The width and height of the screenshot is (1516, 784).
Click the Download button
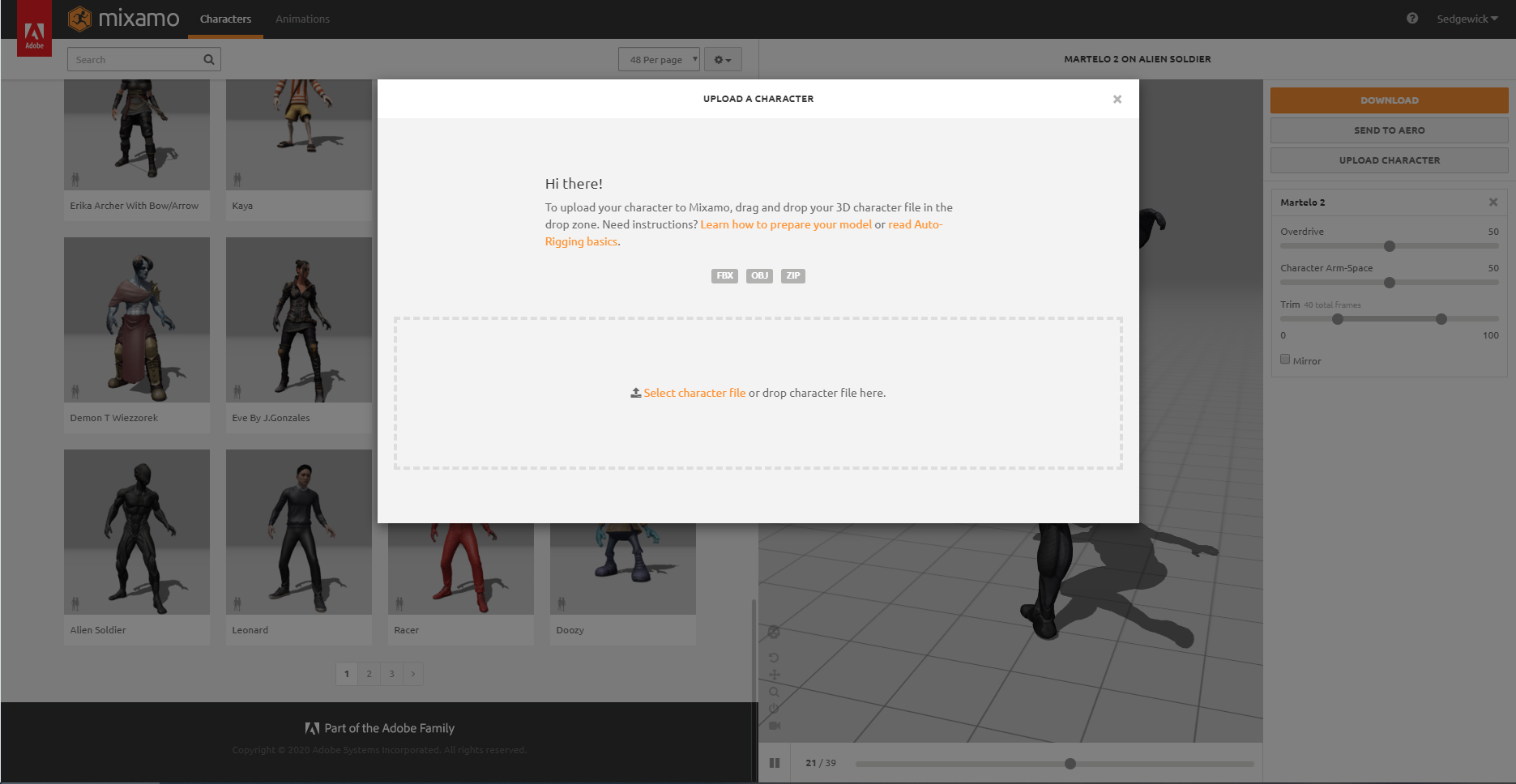(1389, 100)
